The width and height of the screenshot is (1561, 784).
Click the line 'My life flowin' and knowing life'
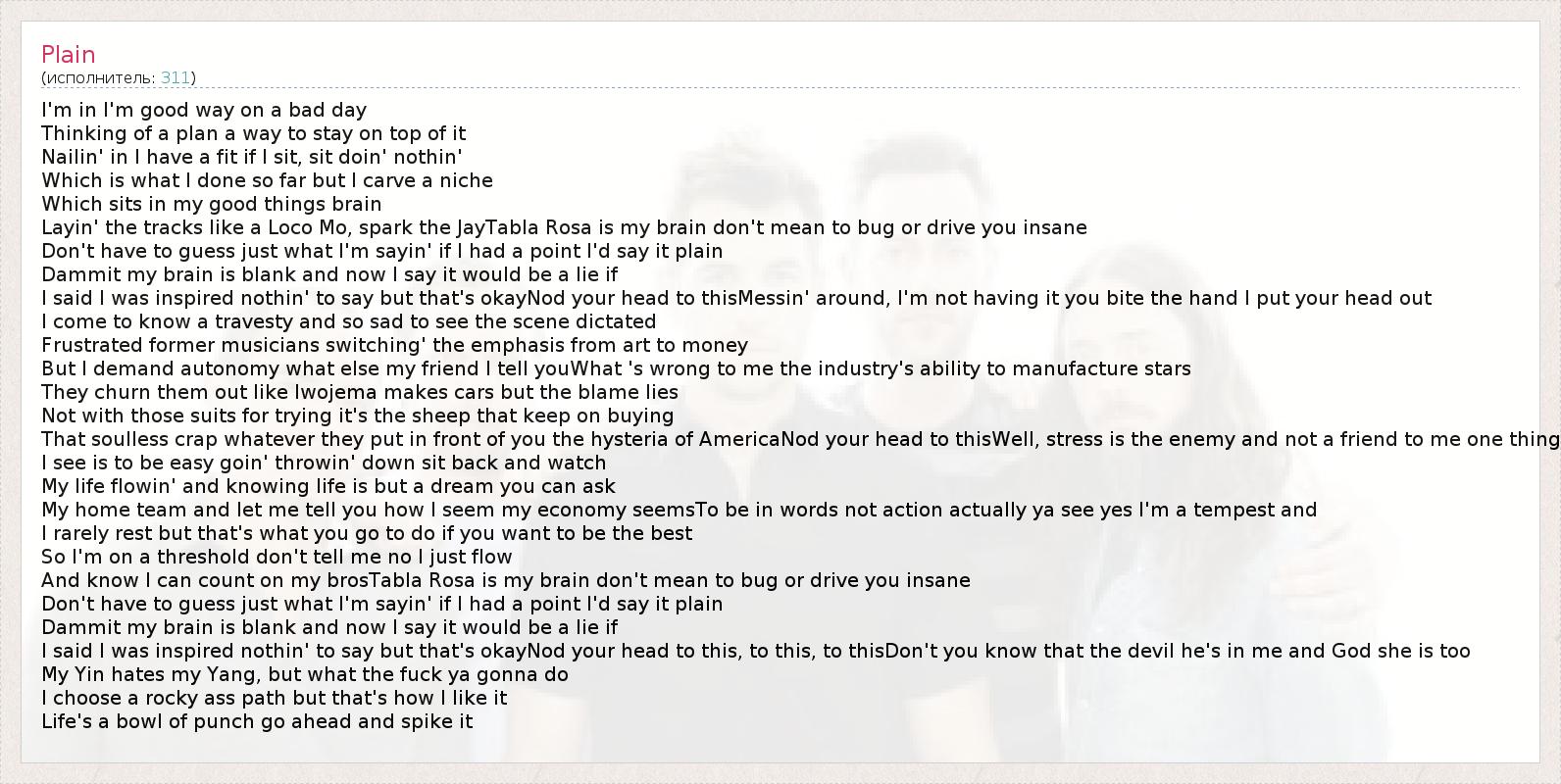coord(328,486)
